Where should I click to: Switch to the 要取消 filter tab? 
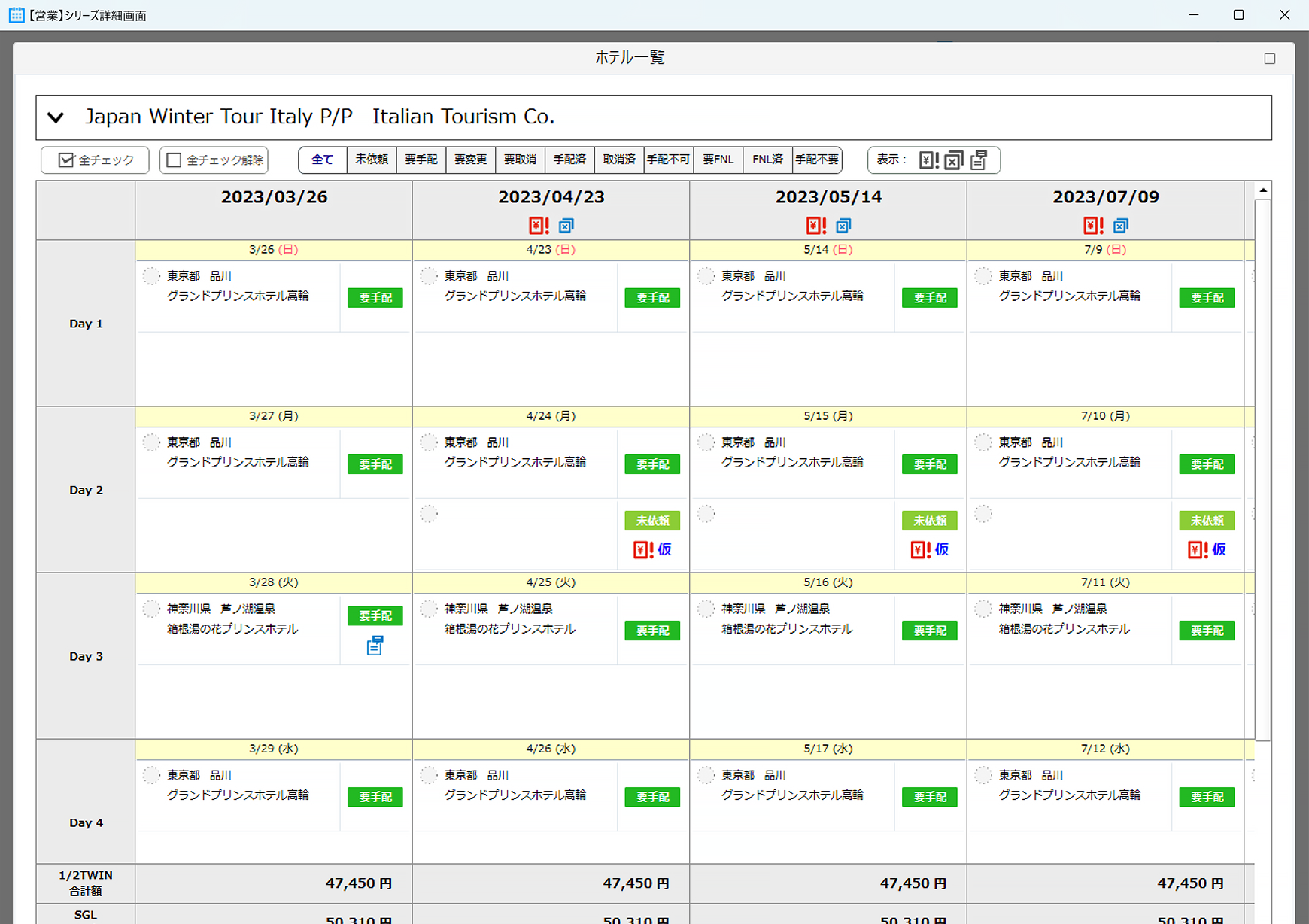tap(521, 160)
